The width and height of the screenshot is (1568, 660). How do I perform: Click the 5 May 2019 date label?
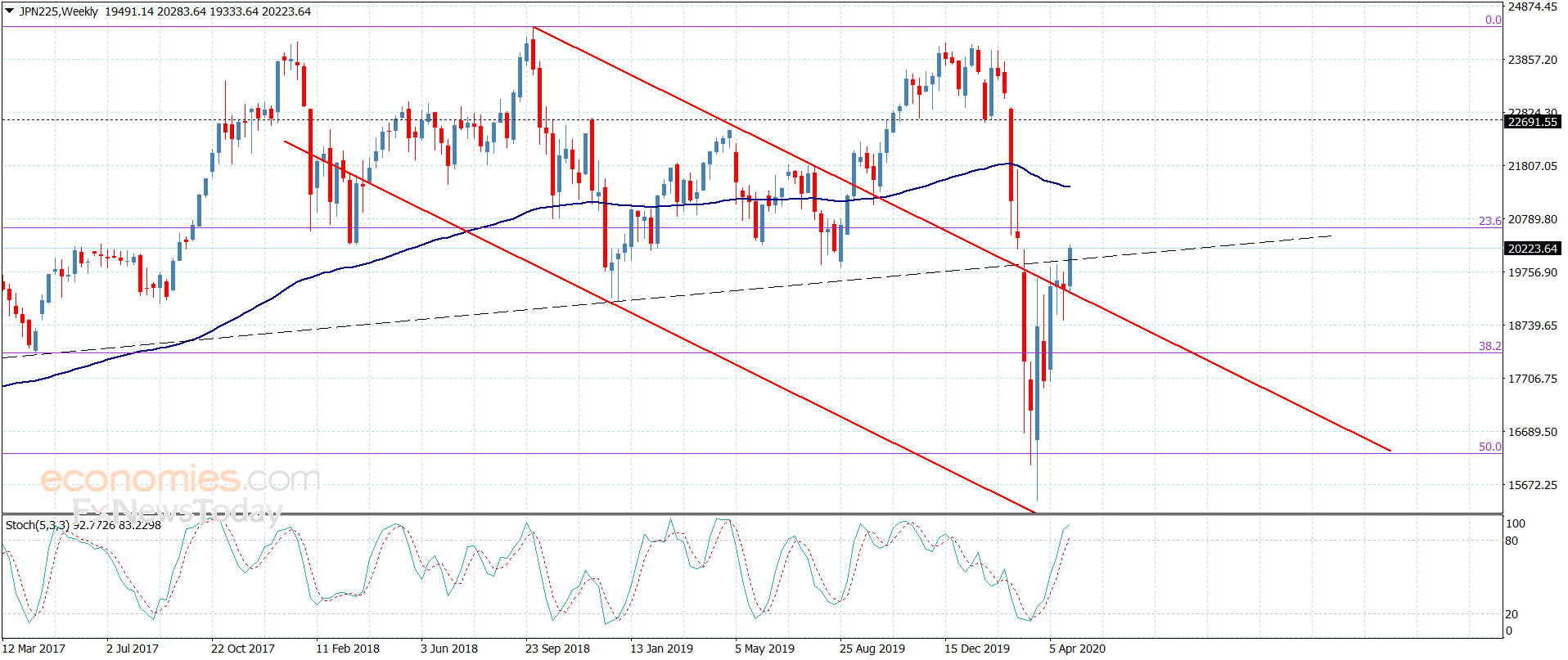pyautogui.click(x=764, y=649)
